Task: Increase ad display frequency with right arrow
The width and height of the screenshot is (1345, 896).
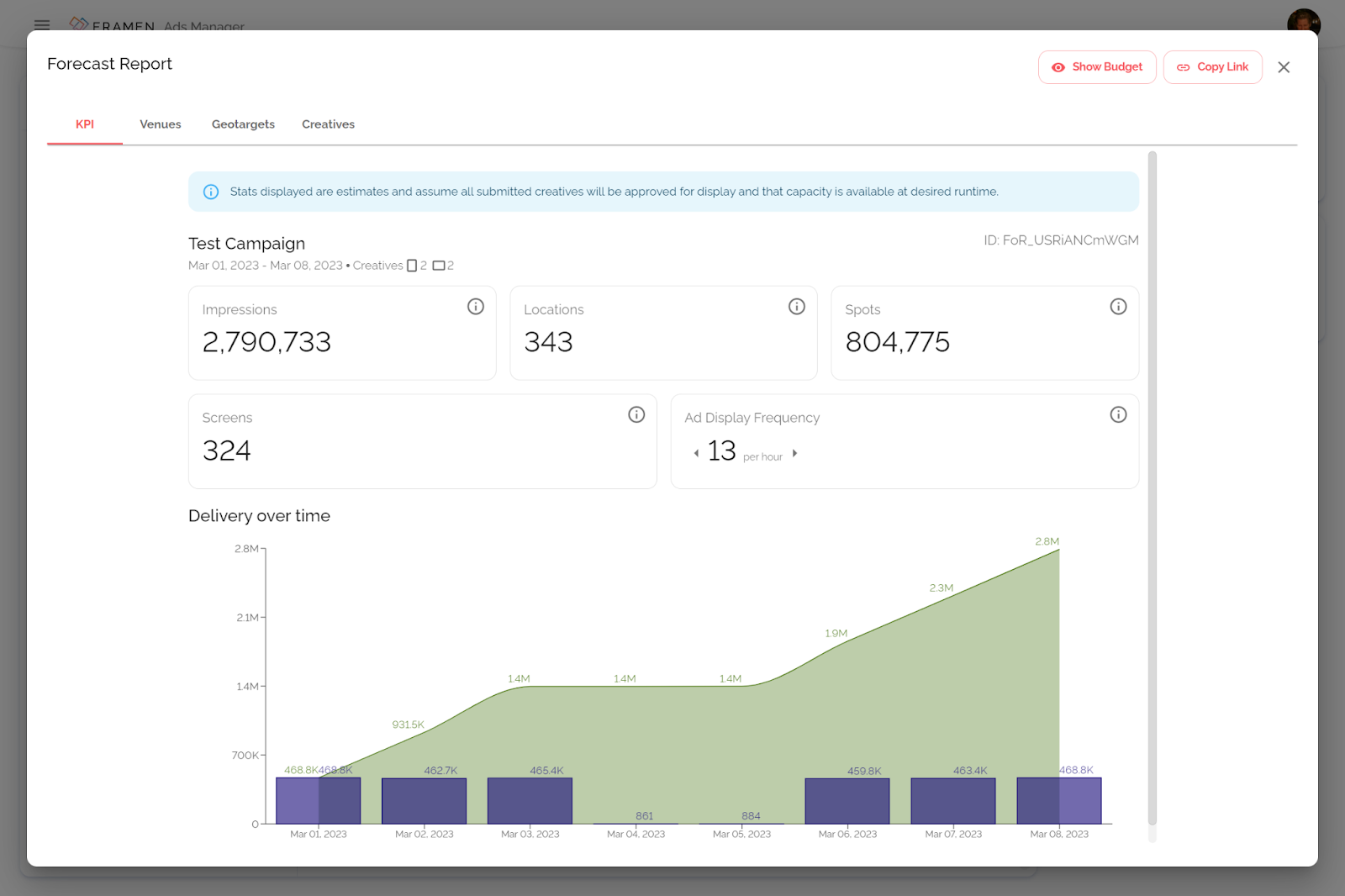Action: click(x=794, y=453)
